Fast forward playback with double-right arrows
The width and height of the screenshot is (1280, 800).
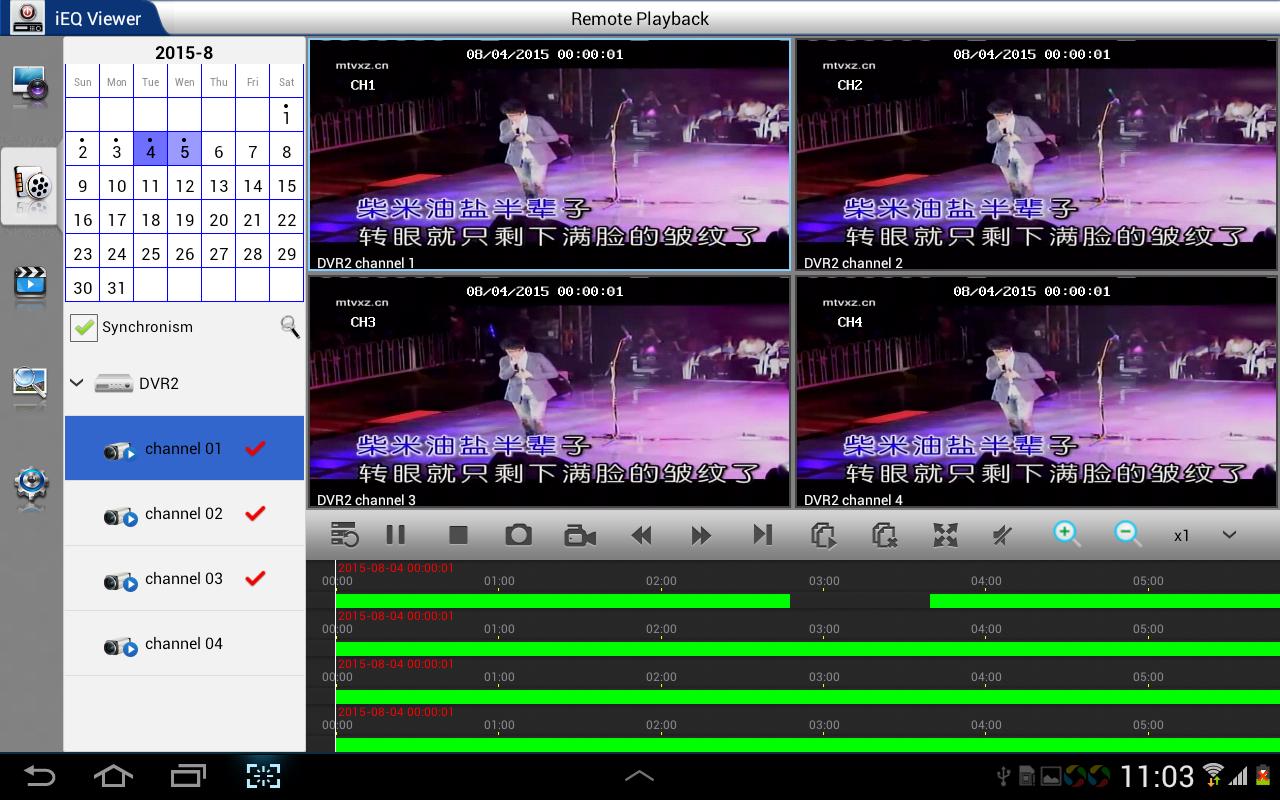pyautogui.click(x=701, y=535)
